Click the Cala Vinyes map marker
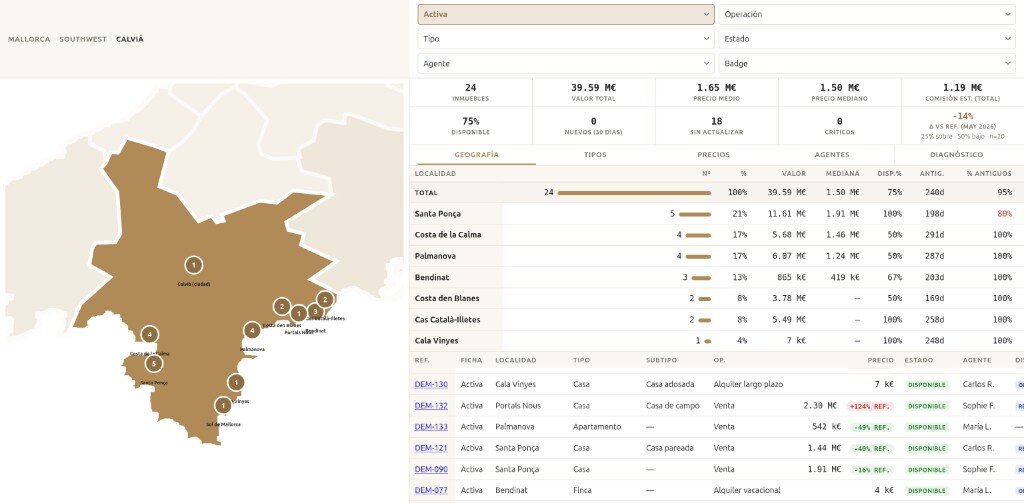This screenshot has width=1024, height=503. pyautogui.click(x=236, y=383)
